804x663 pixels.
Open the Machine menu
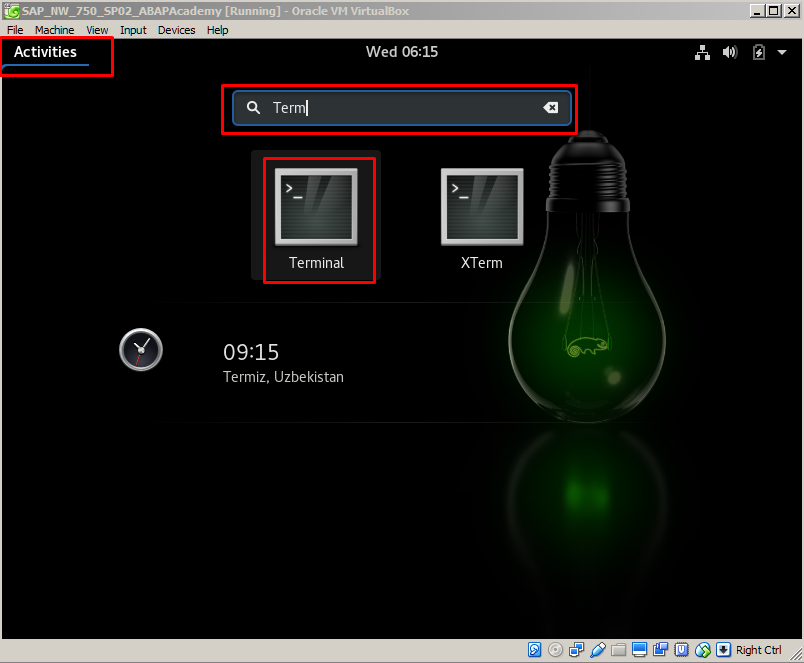coord(54,30)
